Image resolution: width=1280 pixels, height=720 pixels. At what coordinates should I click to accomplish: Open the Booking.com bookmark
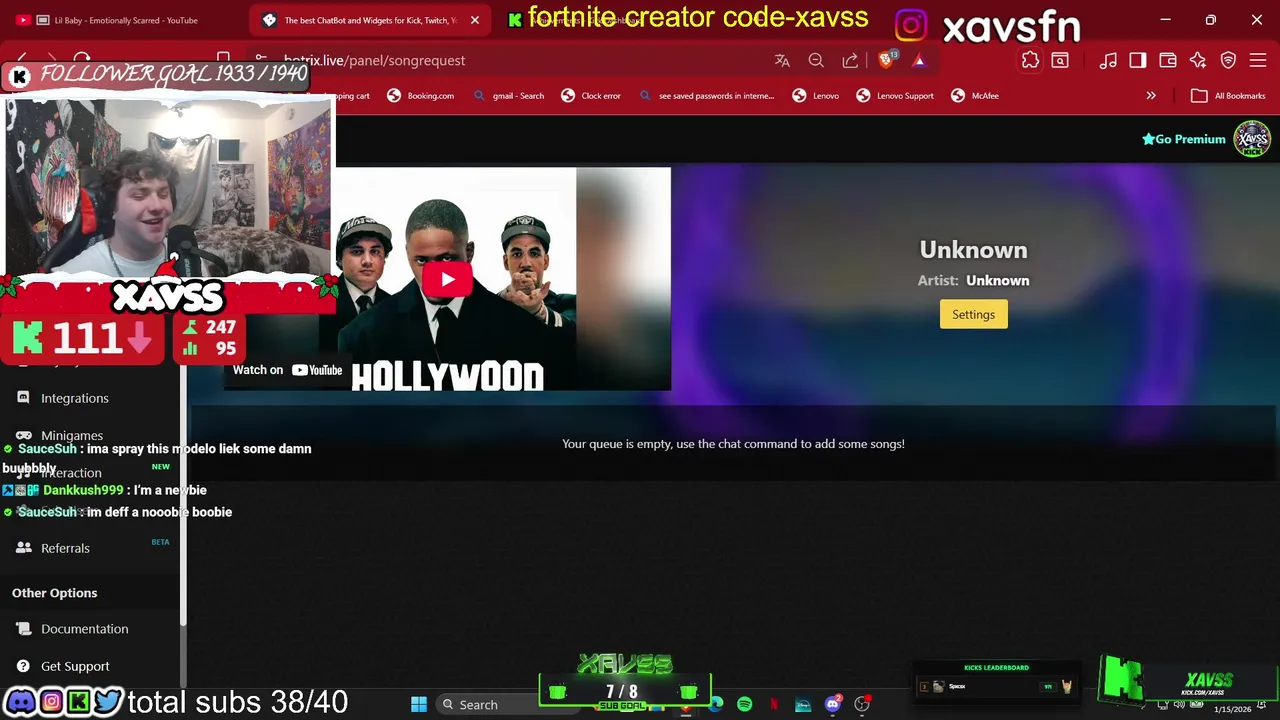[x=421, y=96]
